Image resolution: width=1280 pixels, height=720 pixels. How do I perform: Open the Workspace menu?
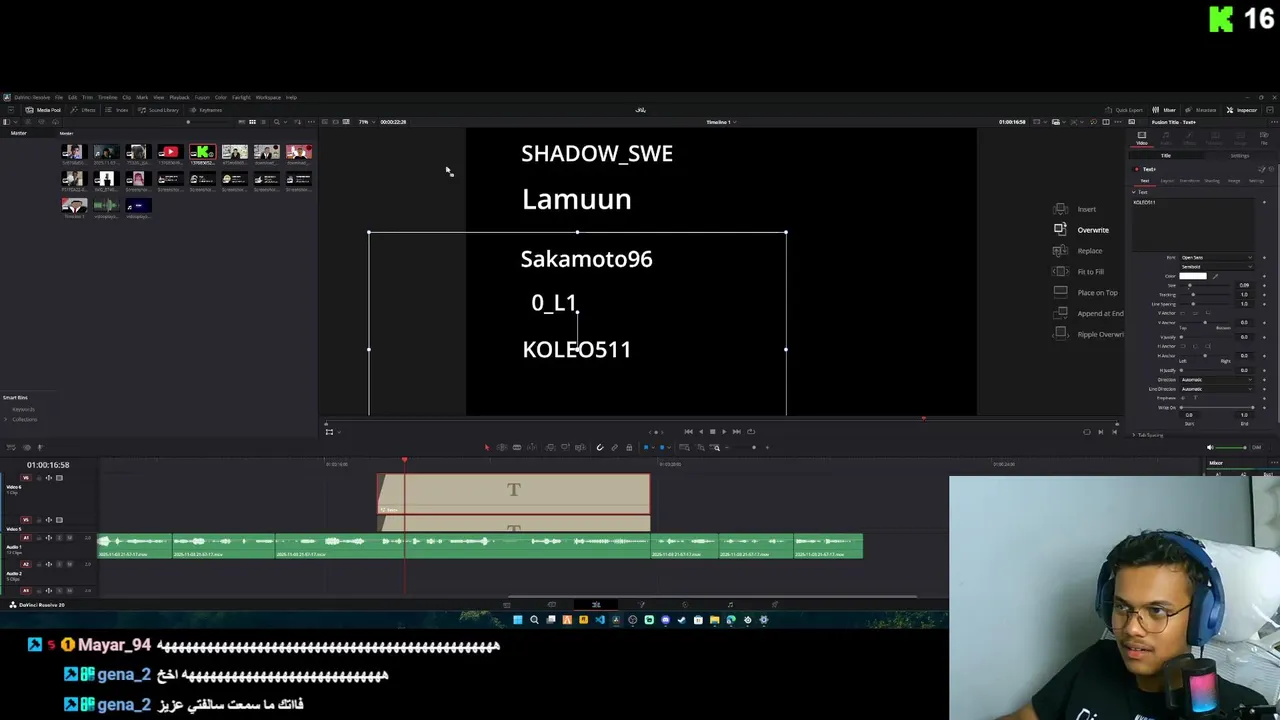268,97
